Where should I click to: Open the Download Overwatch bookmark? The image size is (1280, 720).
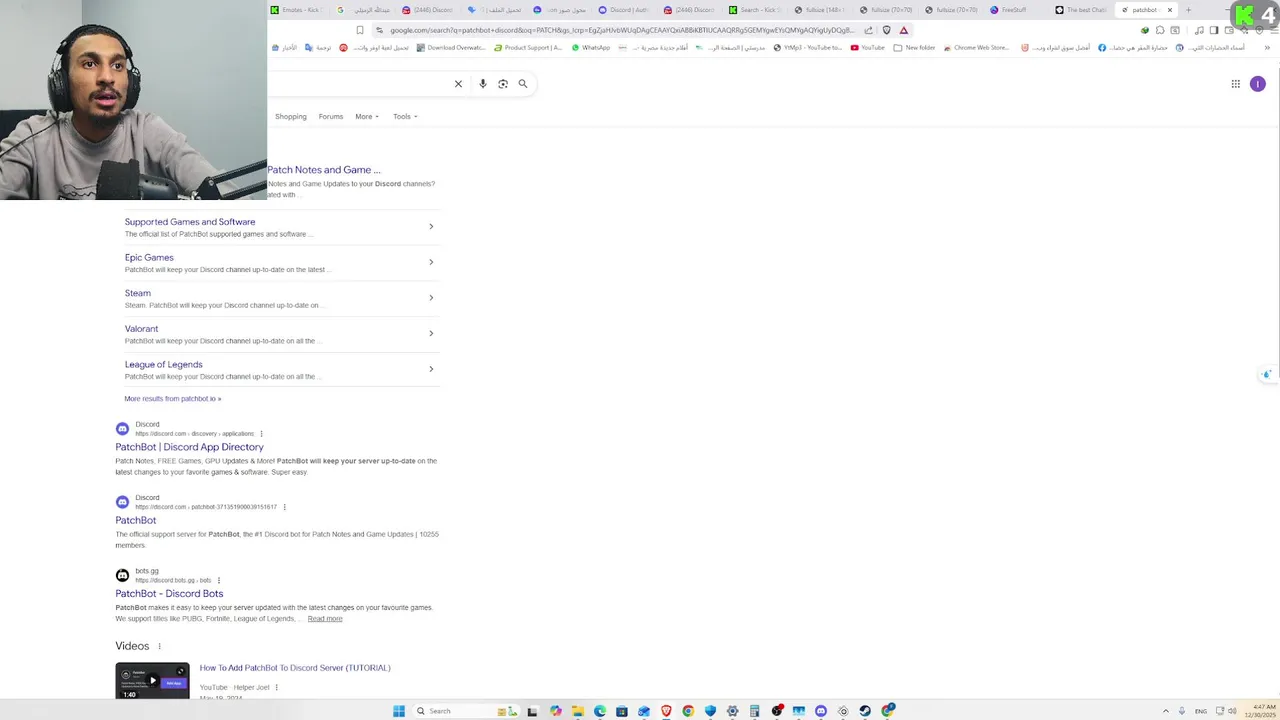point(451,48)
